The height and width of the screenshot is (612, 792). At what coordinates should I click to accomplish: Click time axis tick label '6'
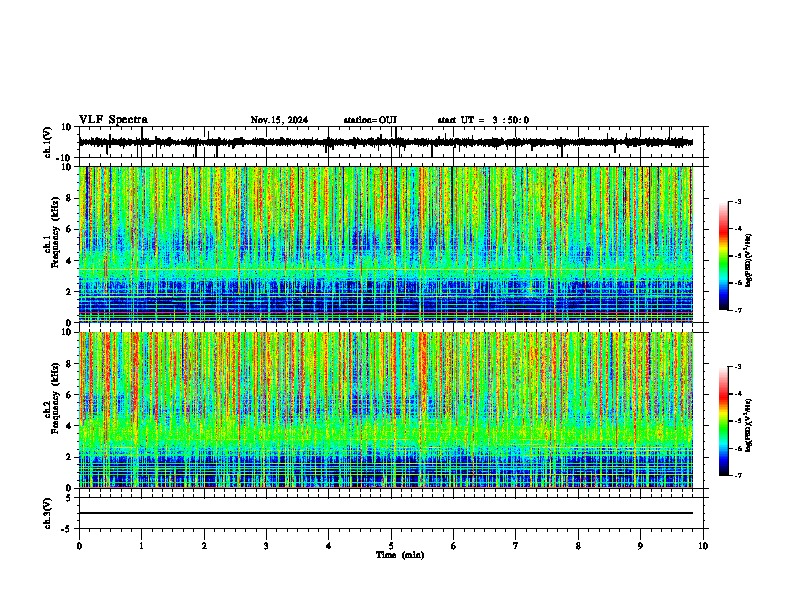[454, 546]
